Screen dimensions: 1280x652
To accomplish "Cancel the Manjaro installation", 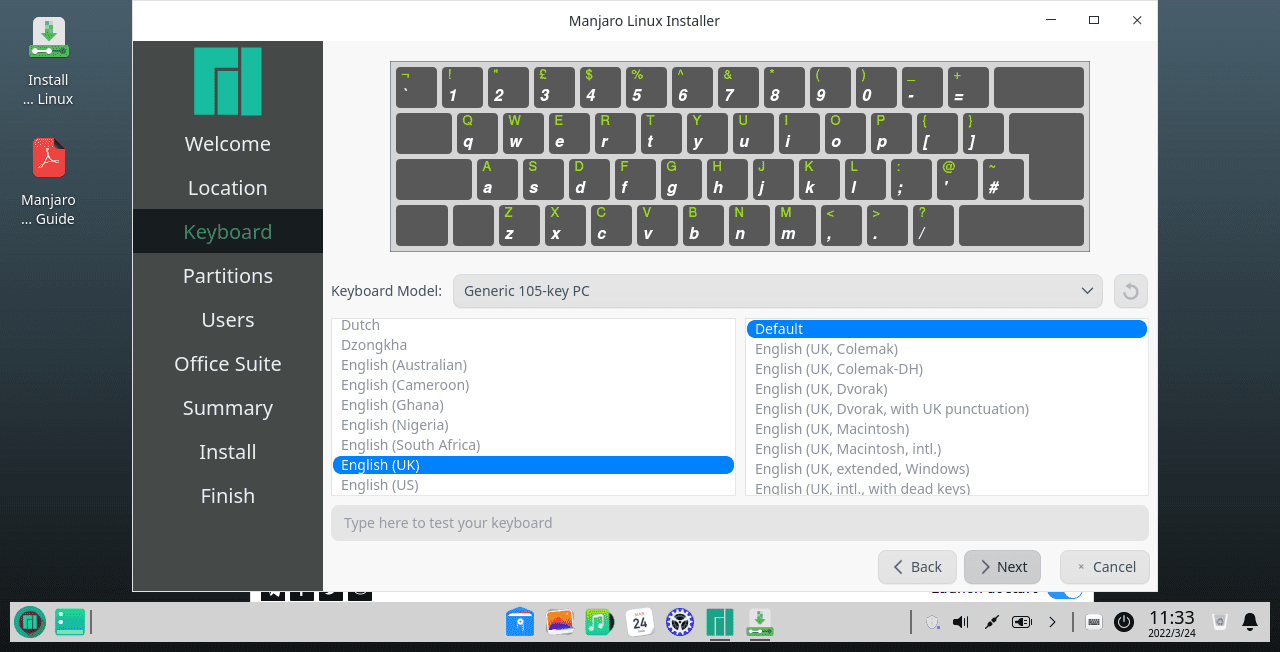I will point(1104,567).
